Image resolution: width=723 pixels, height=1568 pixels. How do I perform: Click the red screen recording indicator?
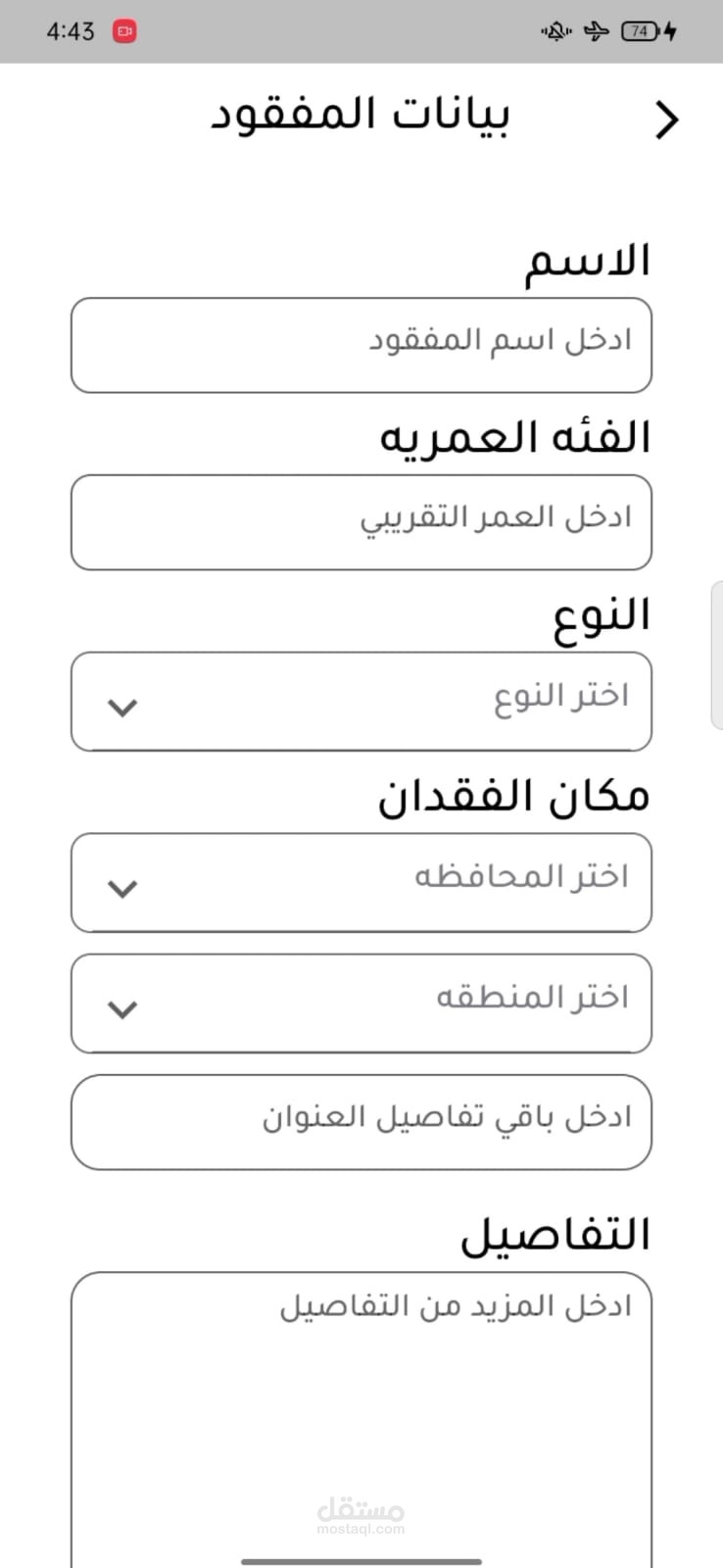[124, 31]
